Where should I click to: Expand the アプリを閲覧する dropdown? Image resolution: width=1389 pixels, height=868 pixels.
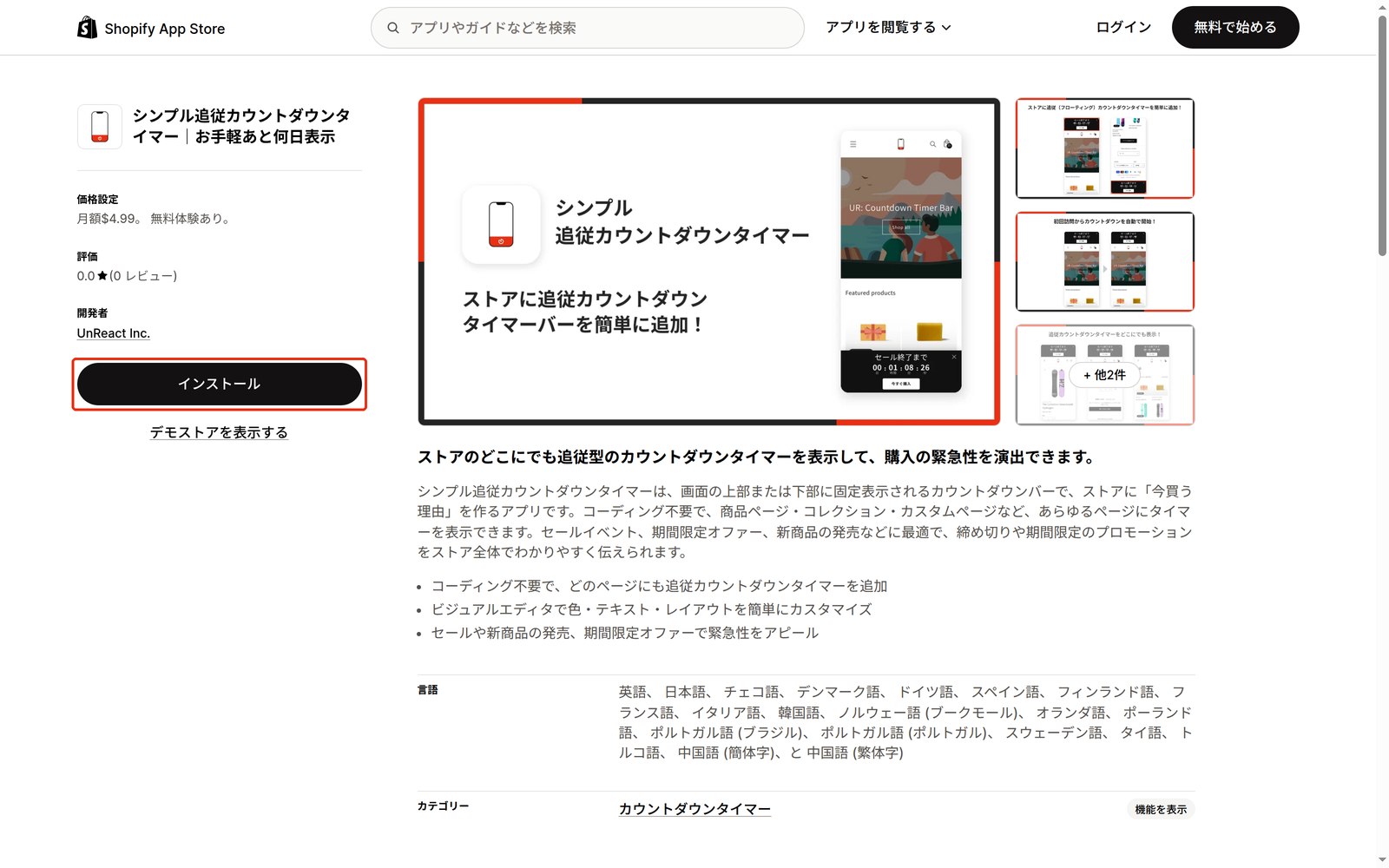pyautogui.click(x=888, y=28)
